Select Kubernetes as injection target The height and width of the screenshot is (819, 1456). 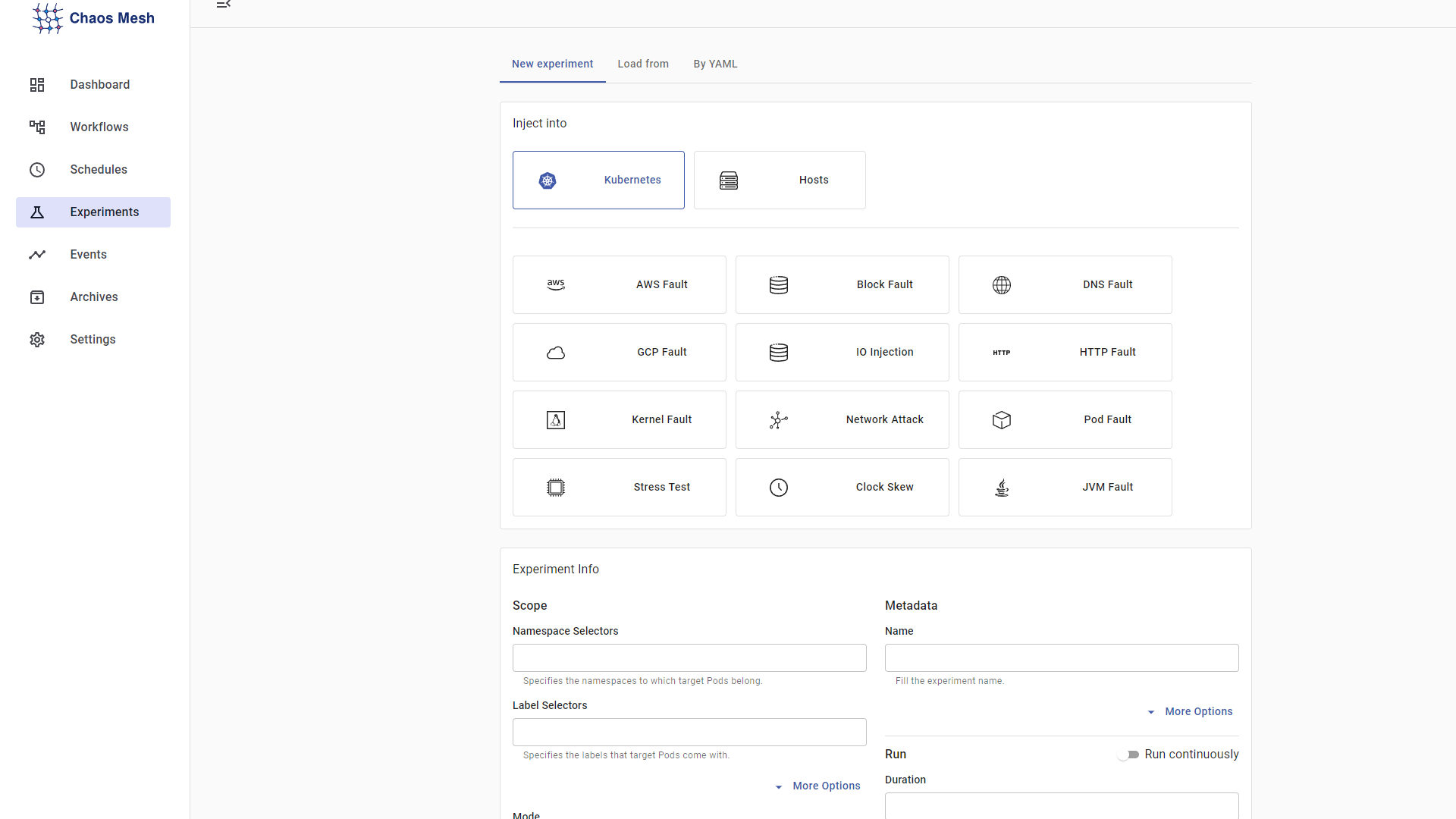click(598, 180)
